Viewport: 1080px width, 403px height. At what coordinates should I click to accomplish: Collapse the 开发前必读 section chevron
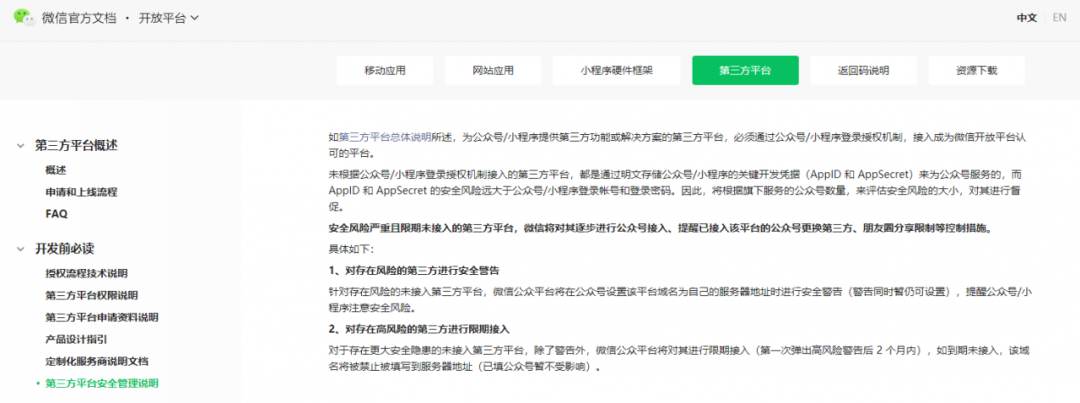(x=20, y=249)
